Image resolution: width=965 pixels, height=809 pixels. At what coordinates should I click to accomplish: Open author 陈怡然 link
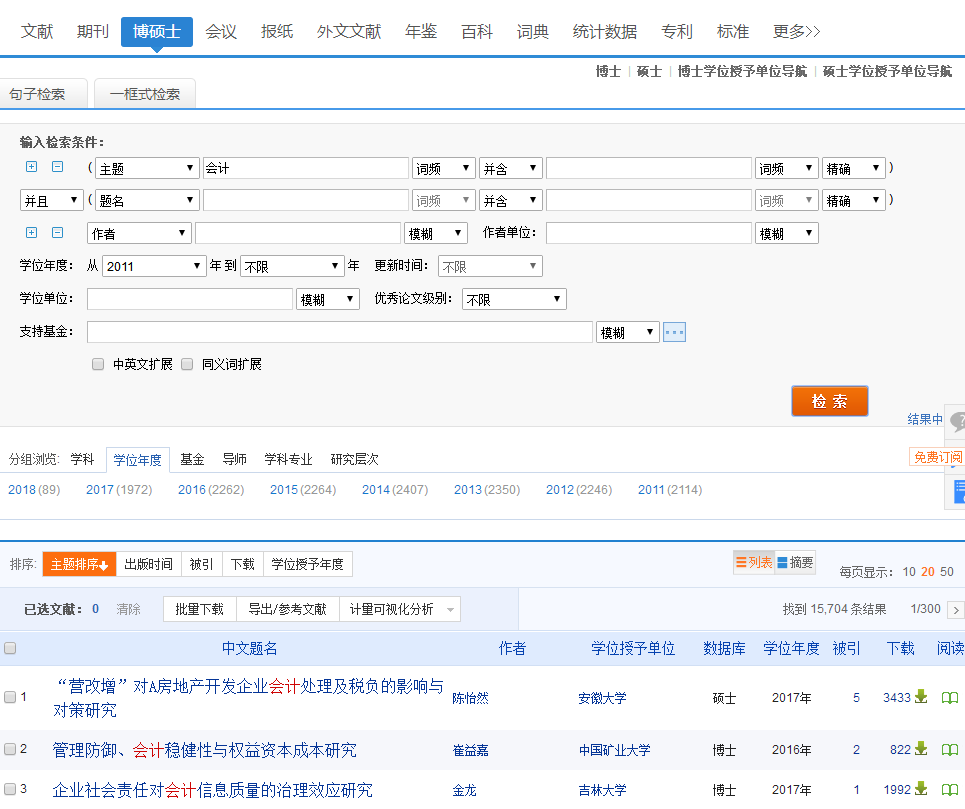point(470,698)
